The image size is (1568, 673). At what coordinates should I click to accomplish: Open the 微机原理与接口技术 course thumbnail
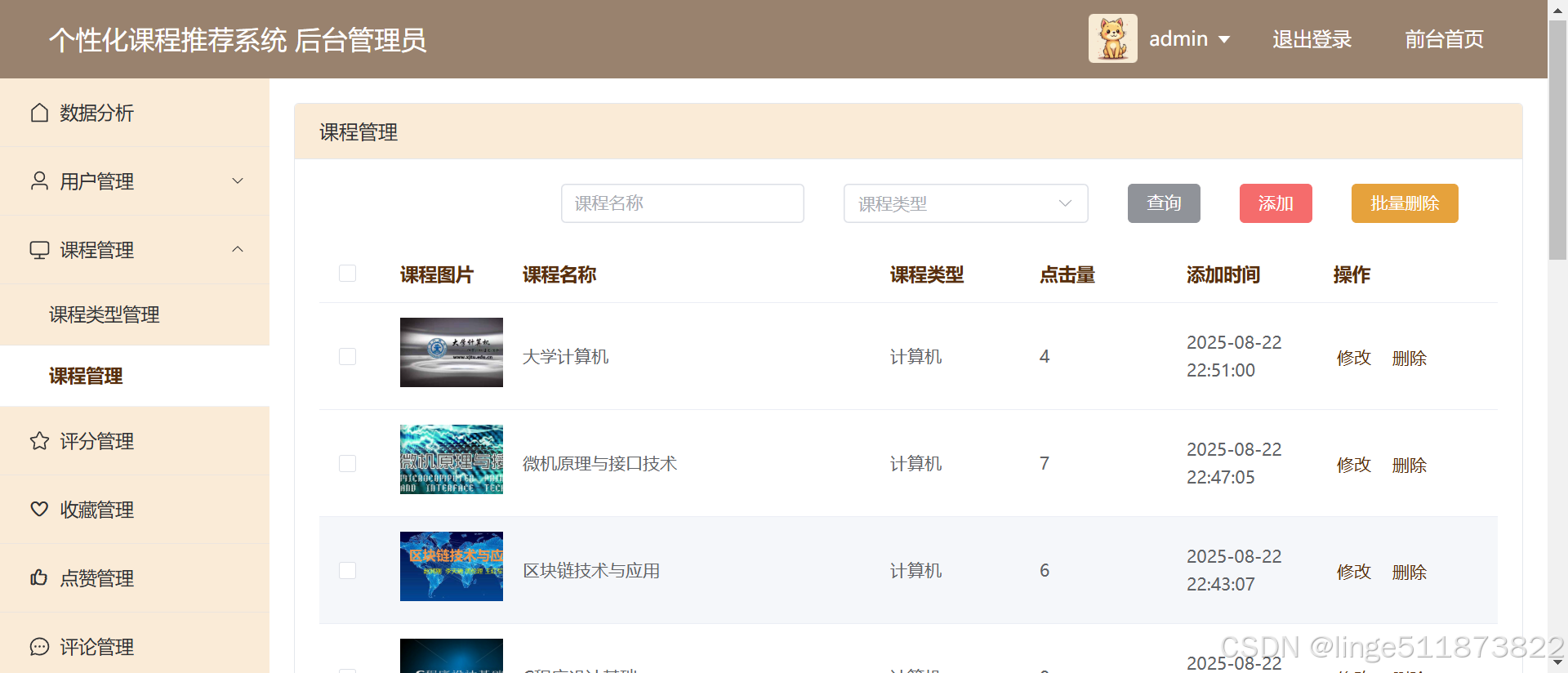[452, 459]
